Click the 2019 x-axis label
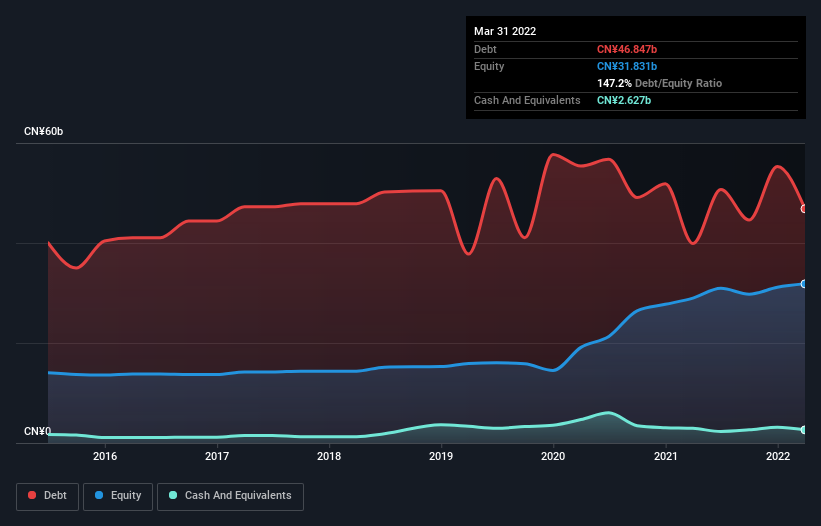This screenshot has width=821, height=526. click(x=441, y=456)
